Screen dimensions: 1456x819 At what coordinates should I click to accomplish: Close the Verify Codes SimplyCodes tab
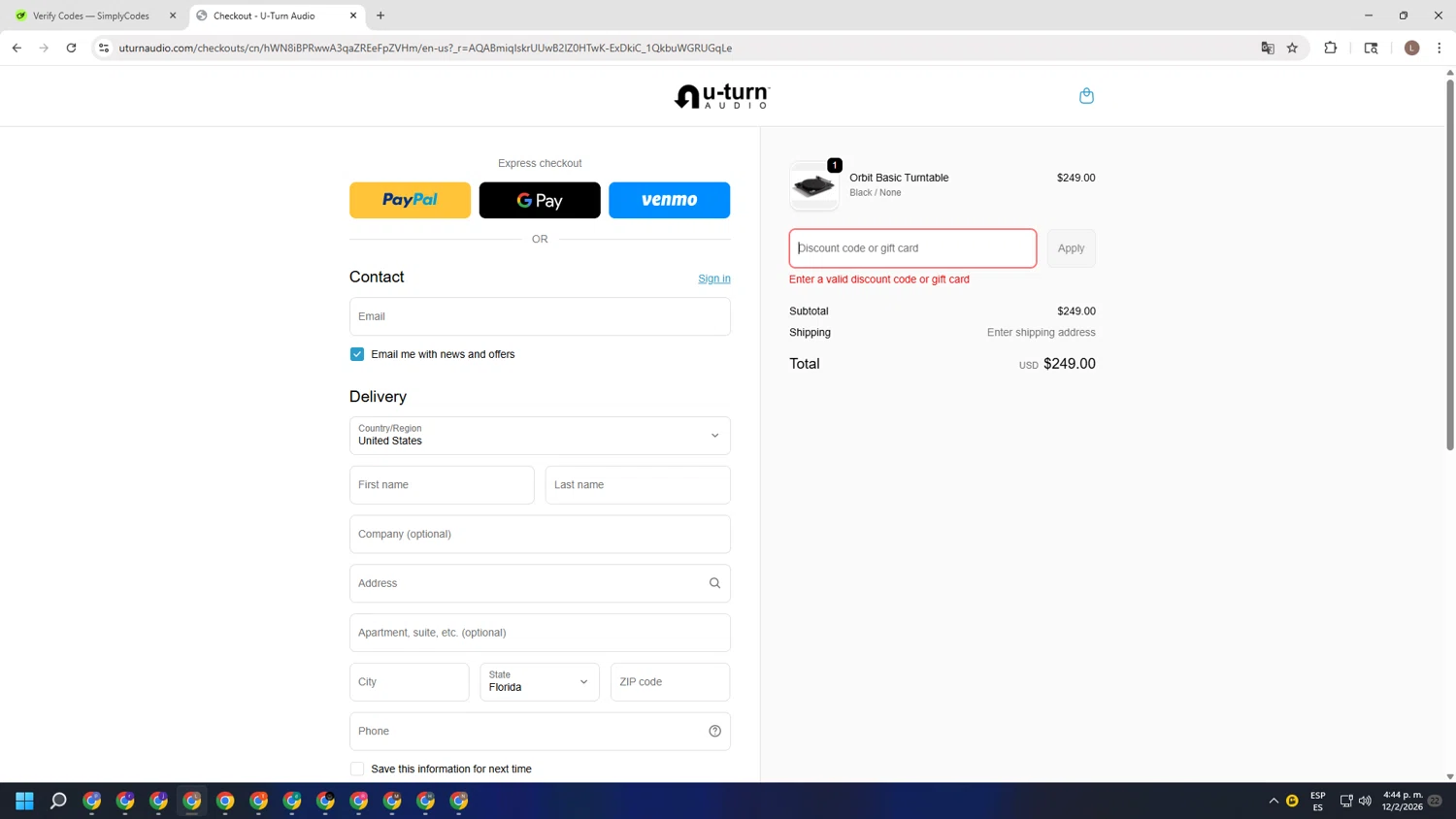point(173,16)
